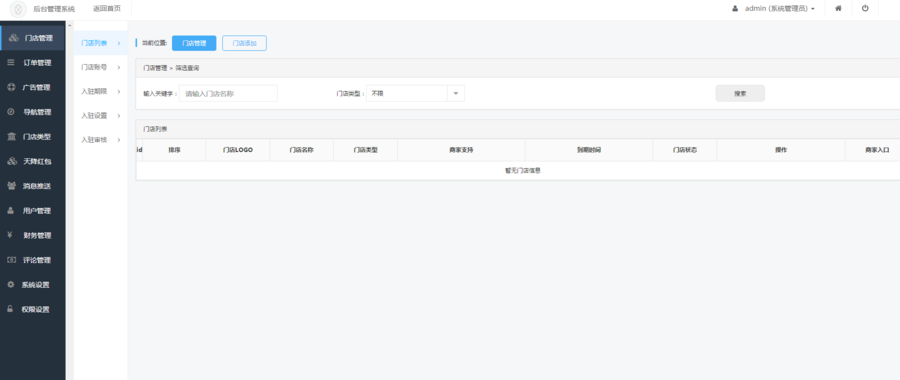The image size is (900, 380).
Task: Click the submenu scroll-up arrow
Action: click(x=70, y=25)
